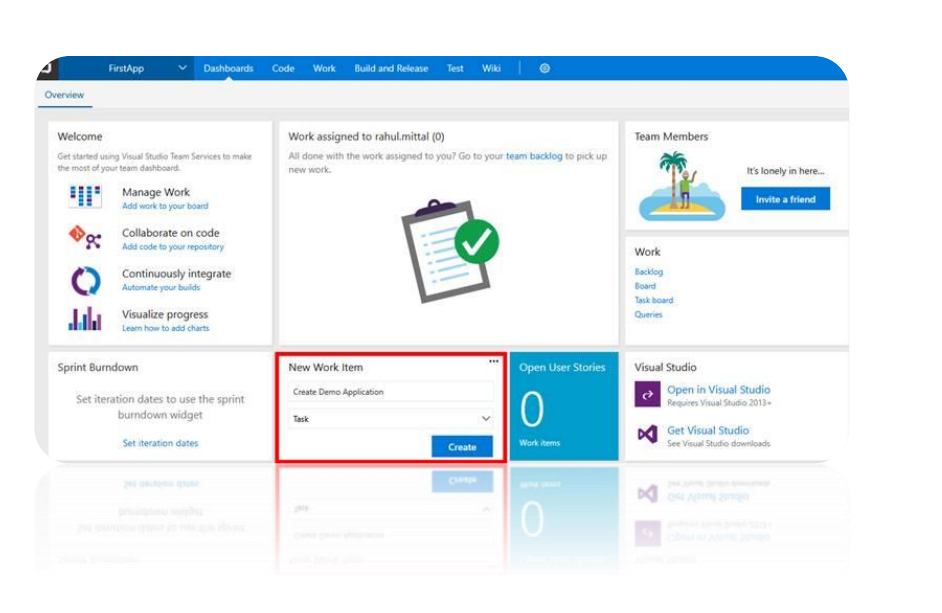Follow the team backlog link

click(534, 156)
